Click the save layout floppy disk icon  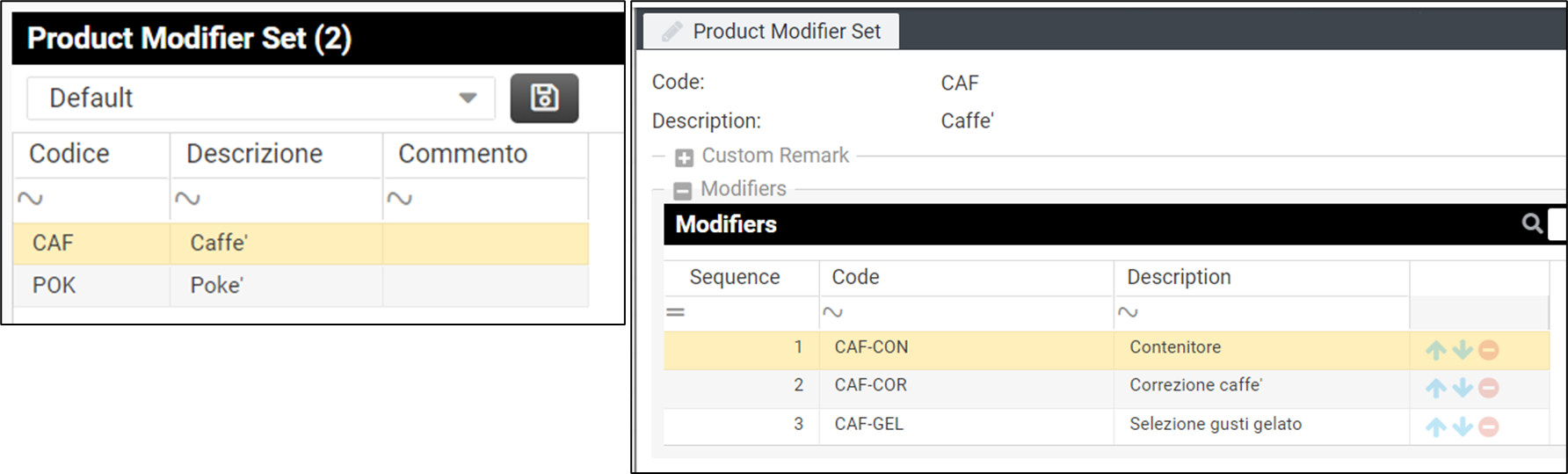pos(544,98)
